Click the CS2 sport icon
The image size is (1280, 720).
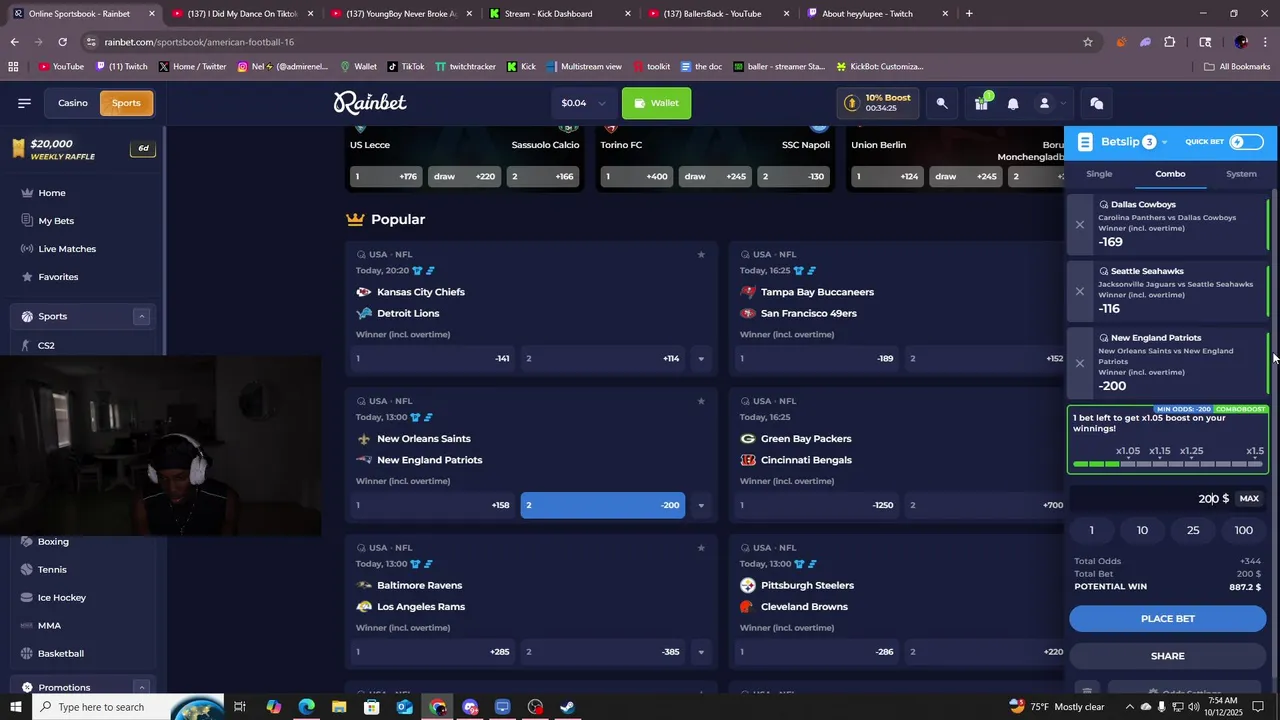click(27, 345)
